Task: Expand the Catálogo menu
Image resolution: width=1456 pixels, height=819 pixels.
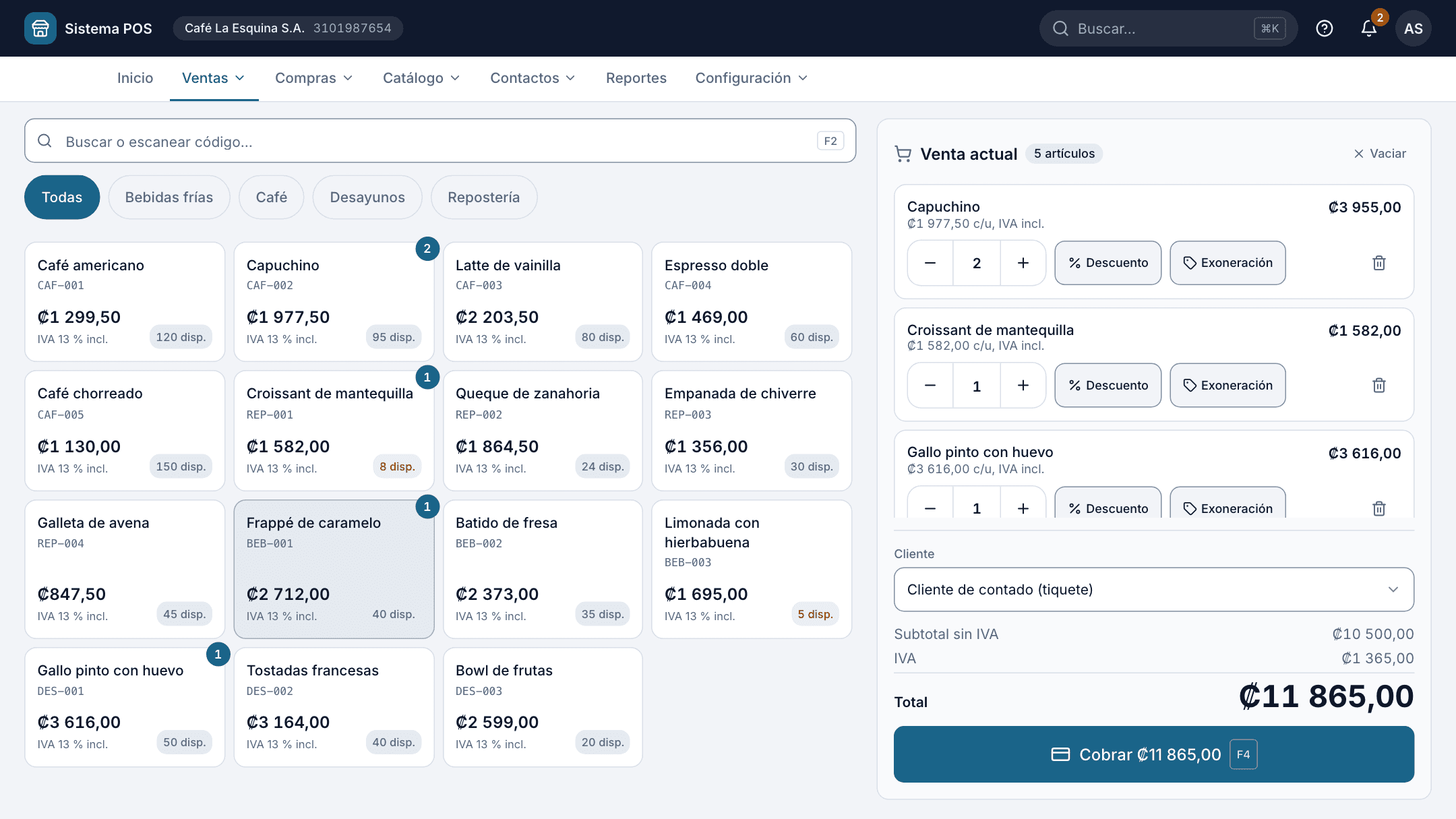Action: click(421, 78)
